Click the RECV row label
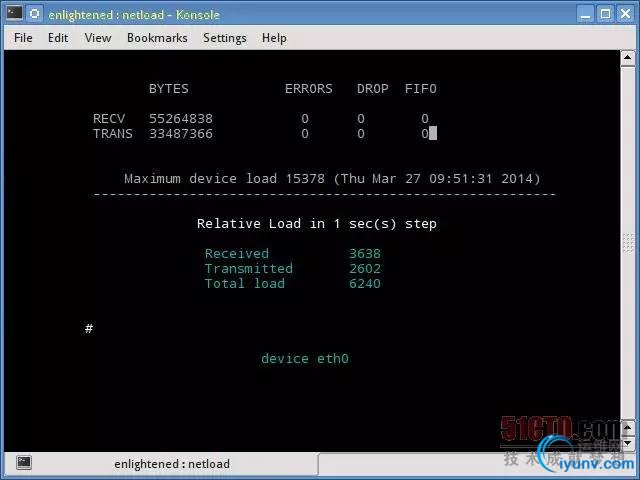The width and height of the screenshot is (640, 480). pos(109,119)
